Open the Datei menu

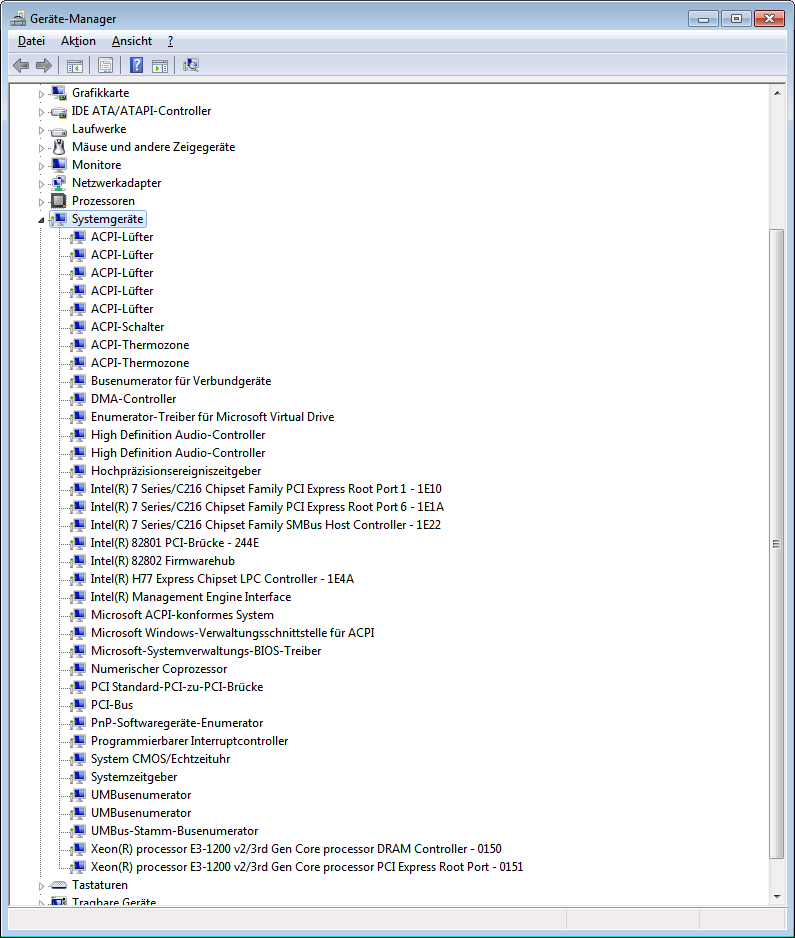31,41
